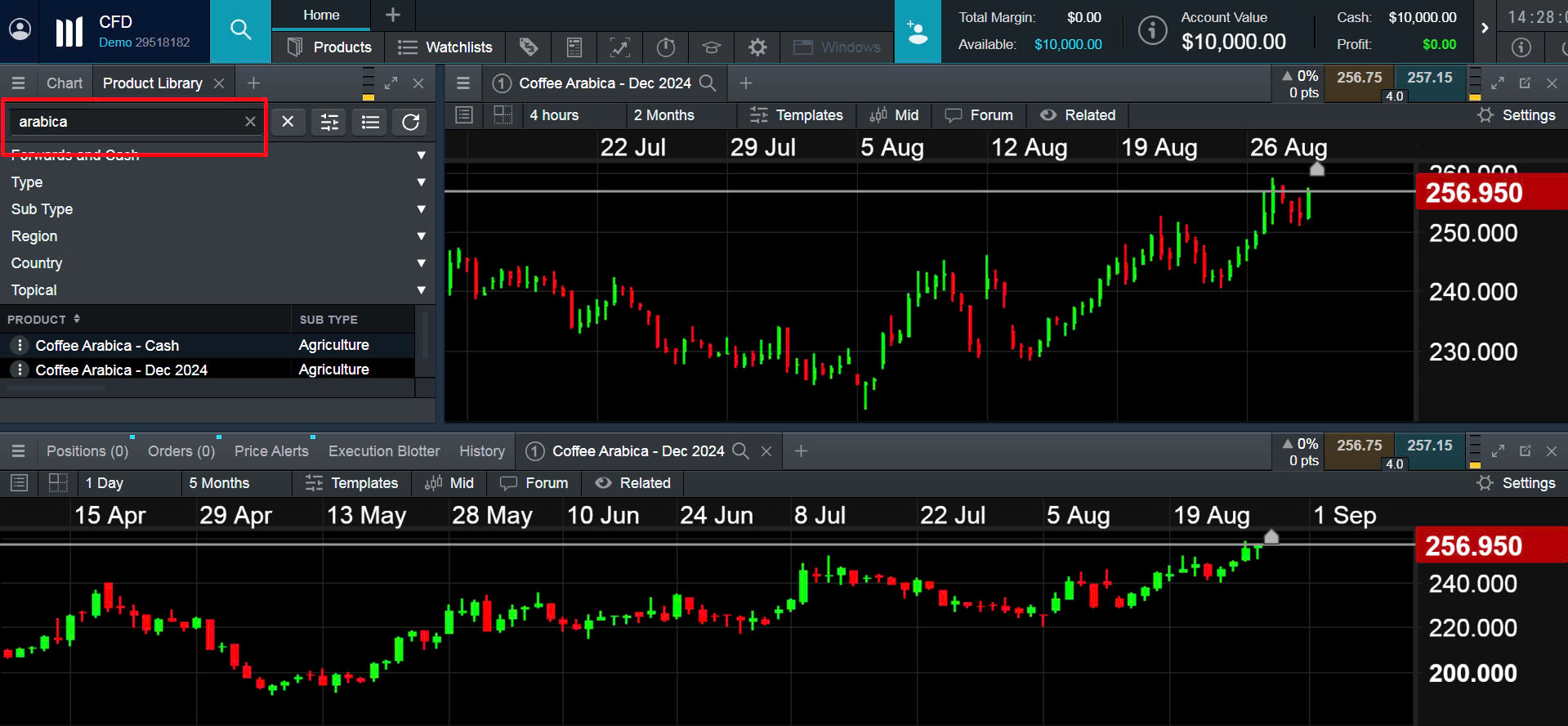Refresh the Product Library results
The width and height of the screenshot is (1568, 726).
click(x=410, y=122)
